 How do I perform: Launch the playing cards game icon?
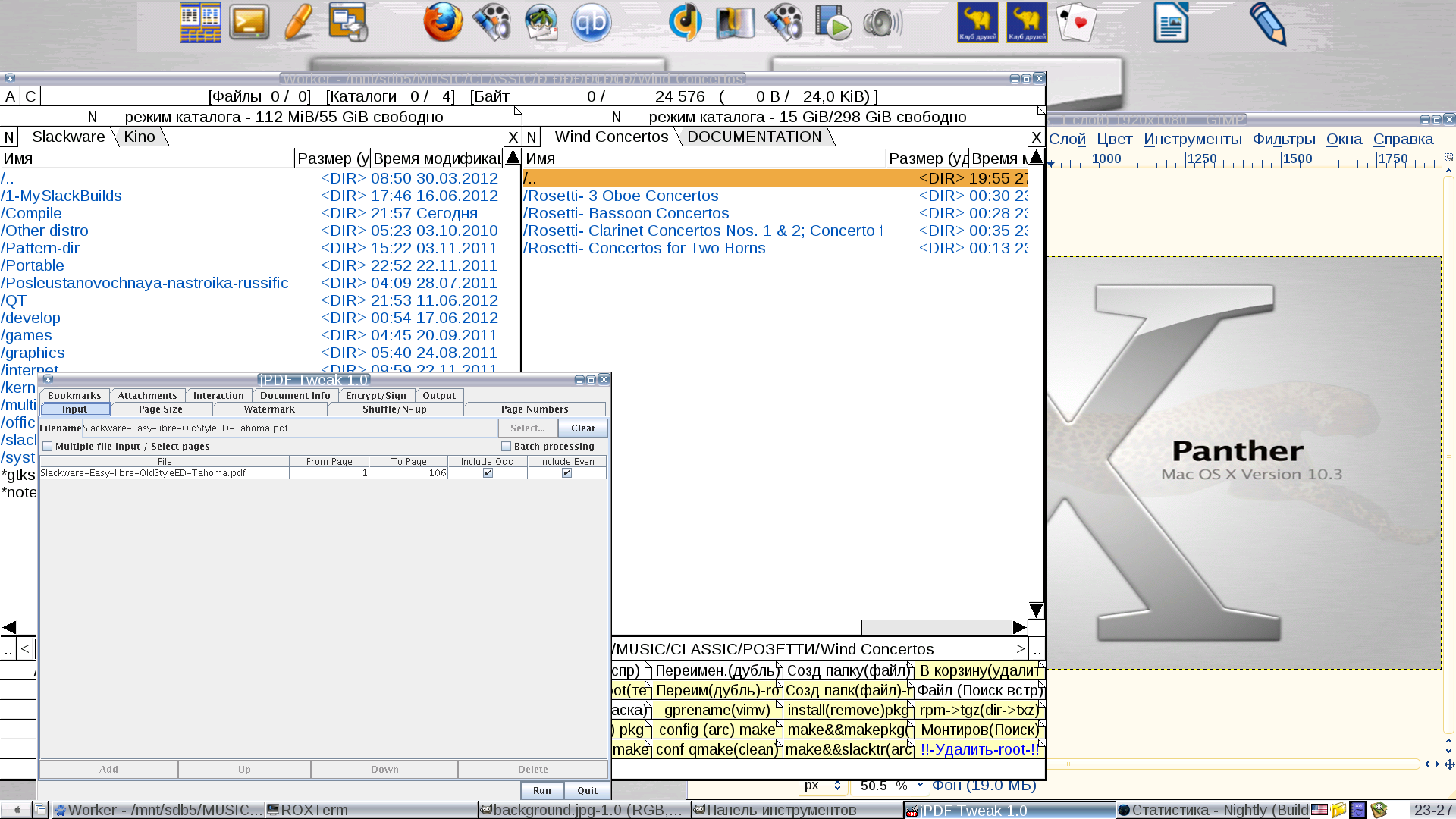click(1076, 22)
